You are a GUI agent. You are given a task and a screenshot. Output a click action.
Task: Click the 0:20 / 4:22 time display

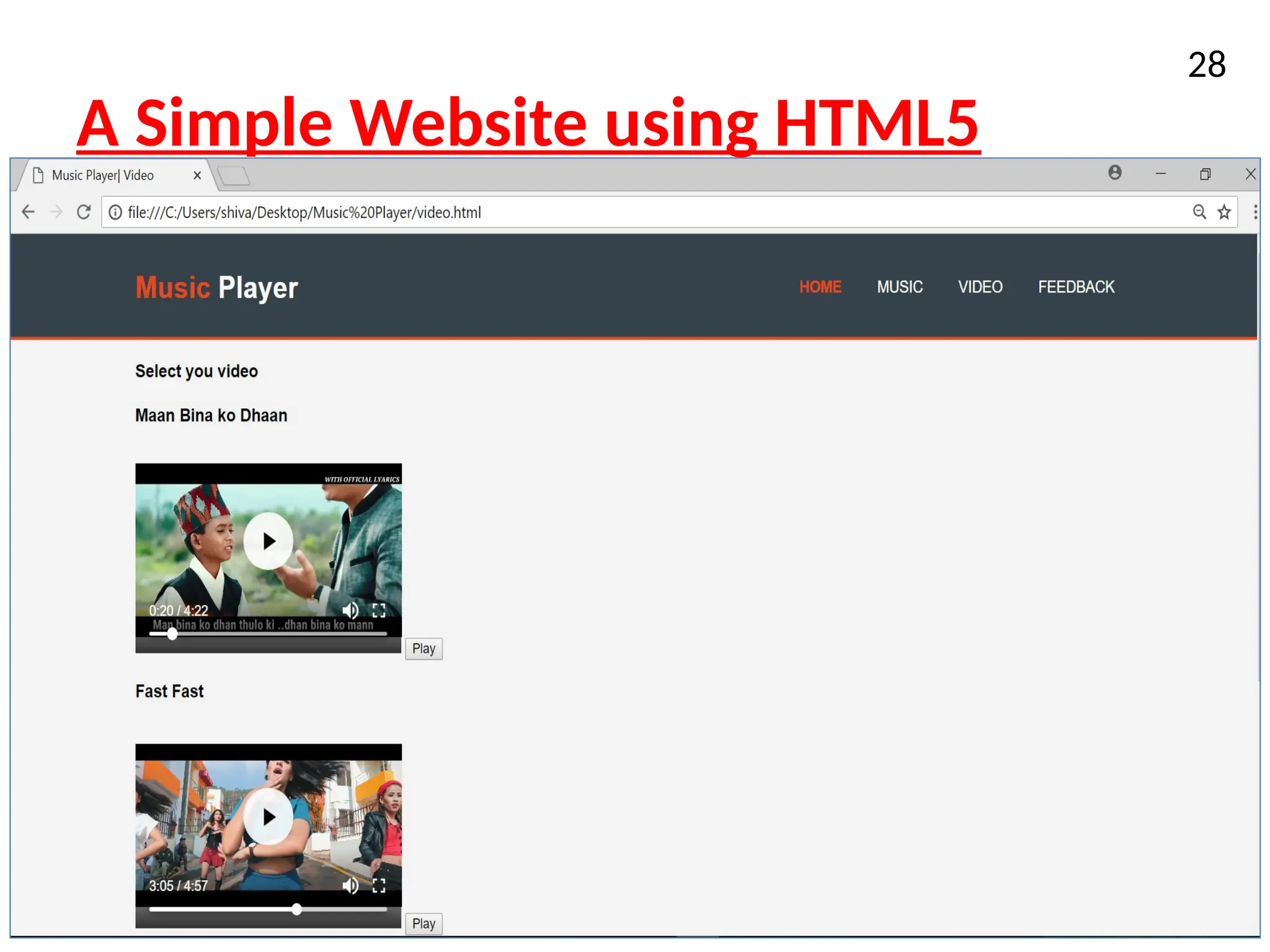coord(179,610)
